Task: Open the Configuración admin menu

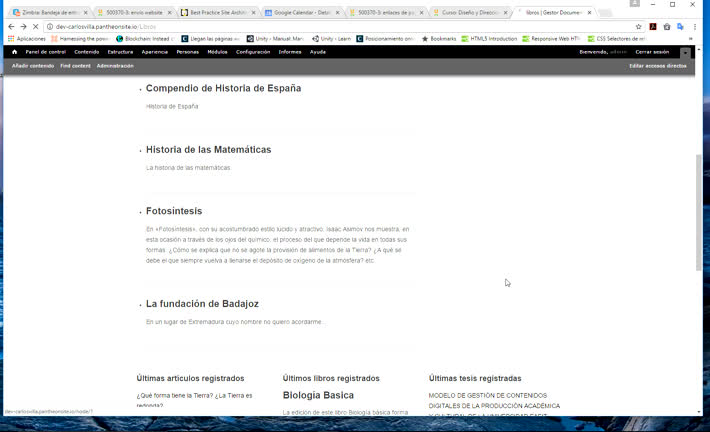Action: (253, 52)
